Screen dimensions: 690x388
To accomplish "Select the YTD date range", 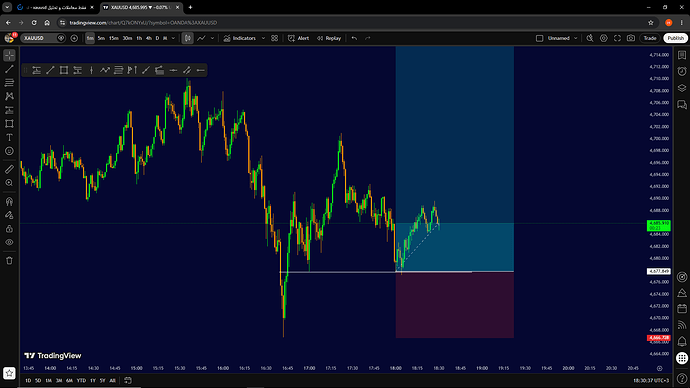I will click(81, 381).
